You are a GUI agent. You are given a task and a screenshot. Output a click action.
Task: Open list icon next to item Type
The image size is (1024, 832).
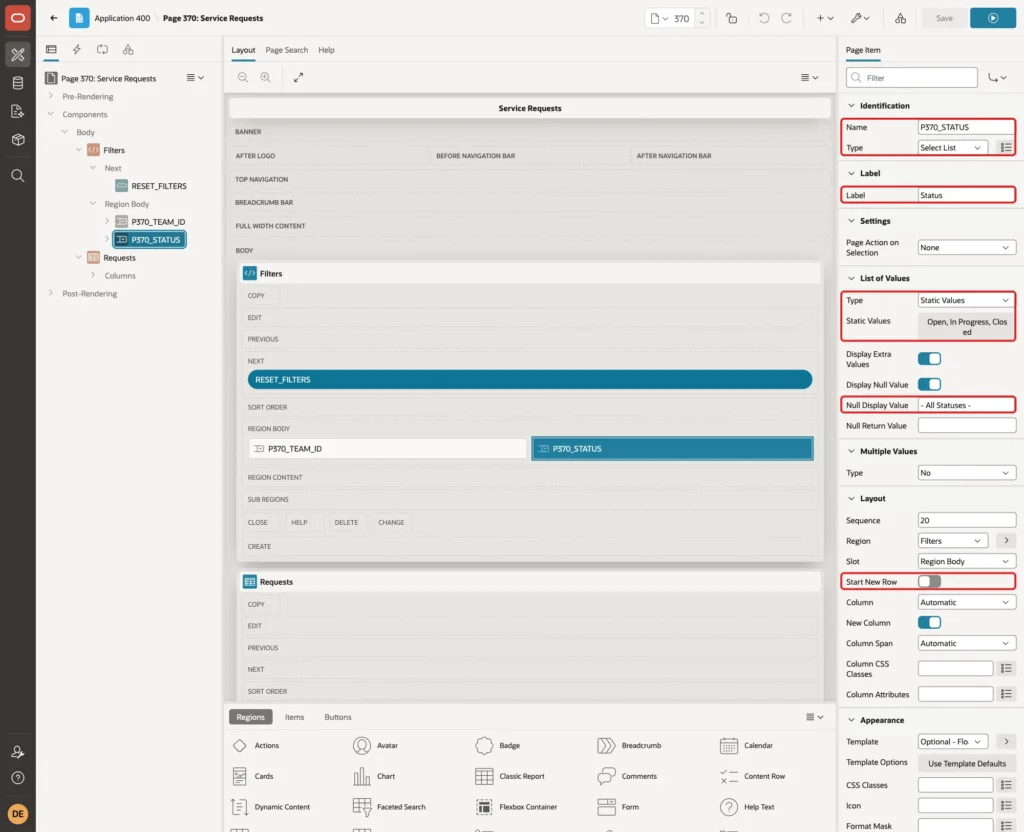click(x=1006, y=148)
